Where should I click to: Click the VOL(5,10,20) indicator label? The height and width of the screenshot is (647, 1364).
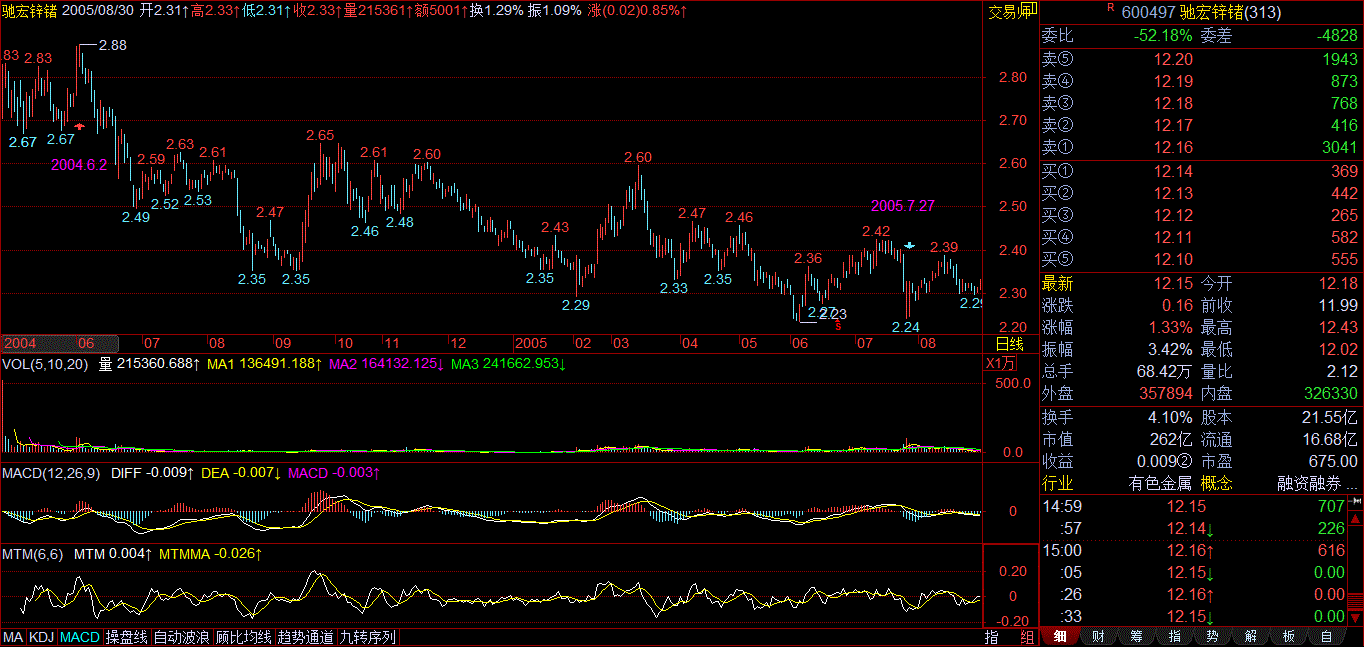pyautogui.click(x=46, y=364)
